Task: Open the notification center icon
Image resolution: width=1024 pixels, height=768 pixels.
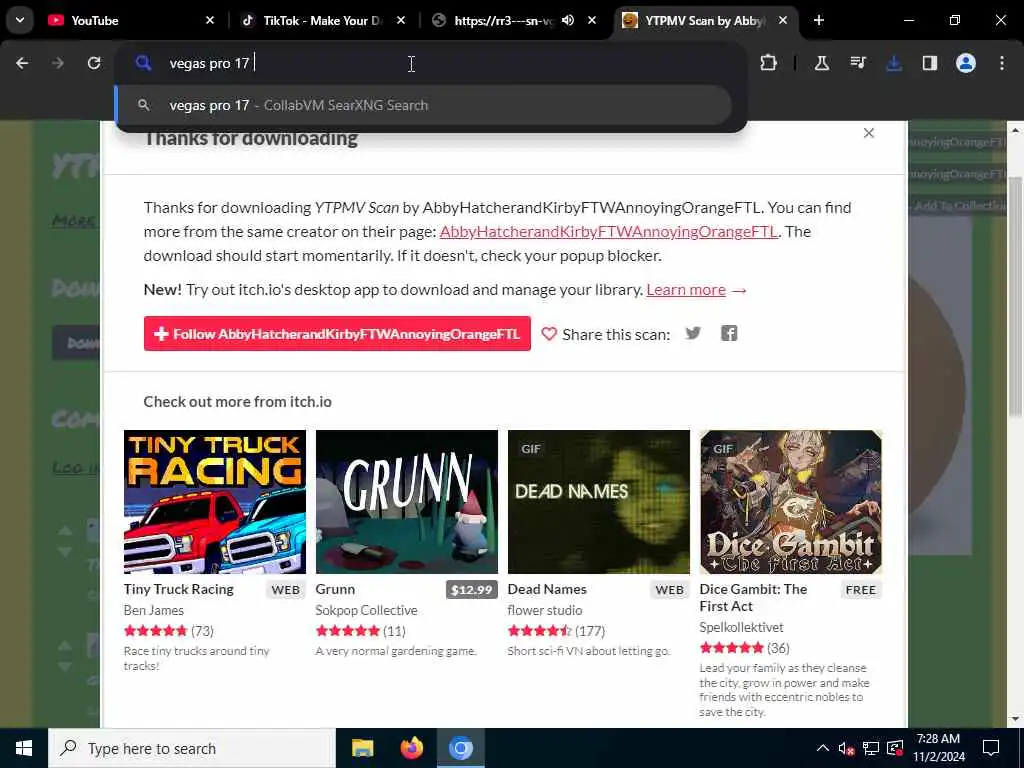Action: tap(991, 748)
